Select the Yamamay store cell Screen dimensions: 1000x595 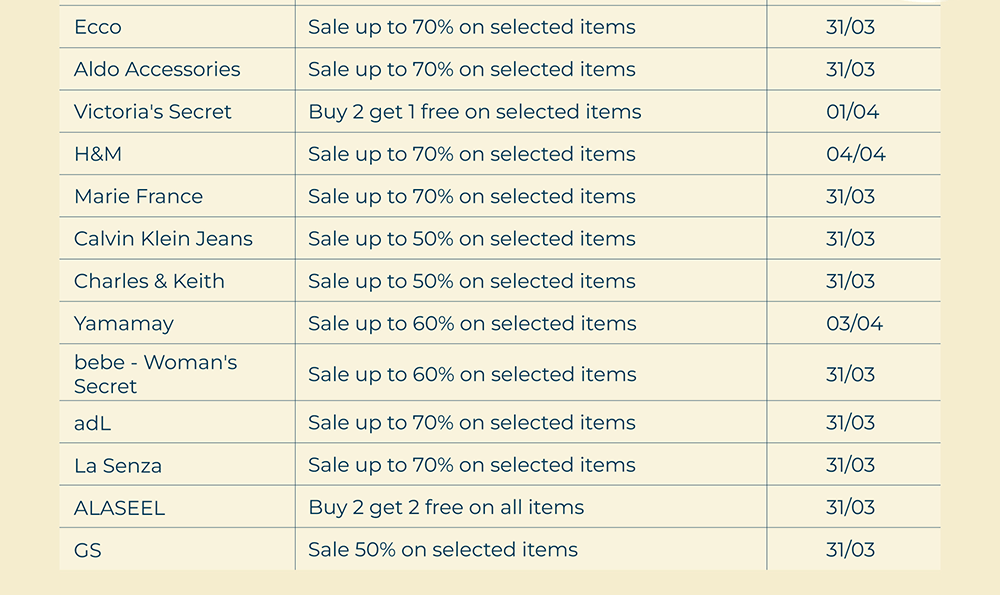[124, 324]
